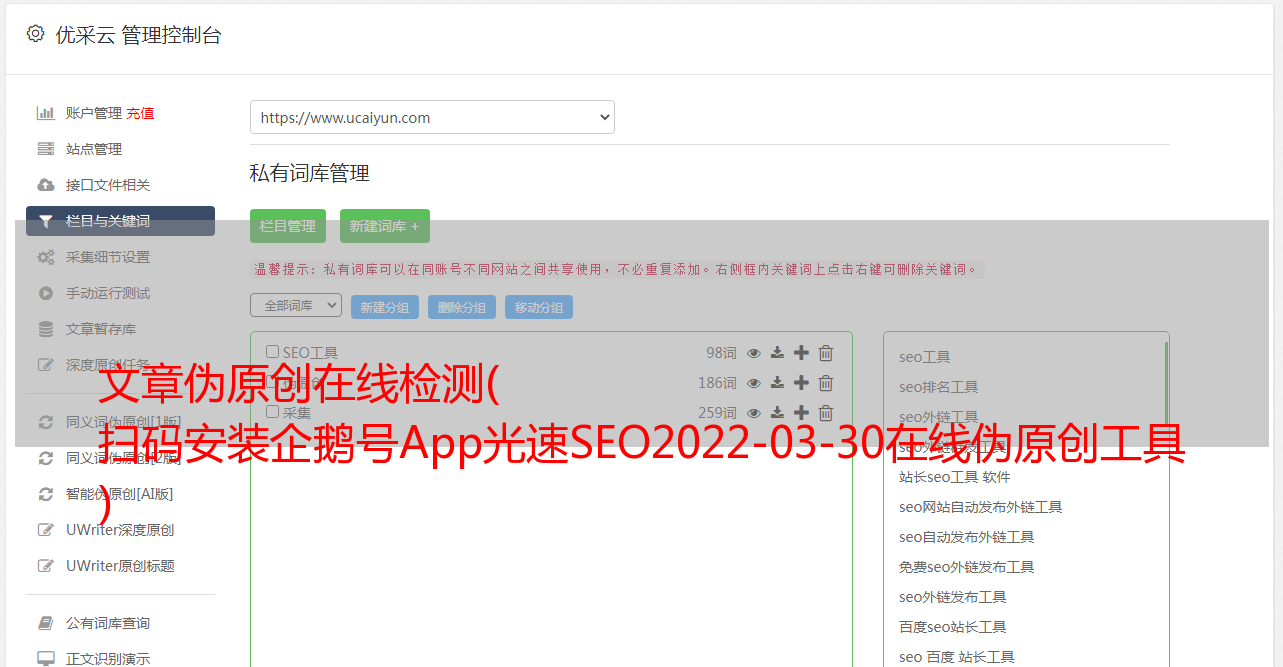Open 同义词伪原创[1版] in the sidebar
This screenshot has width=1283, height=667.
[x=124, y=422]
